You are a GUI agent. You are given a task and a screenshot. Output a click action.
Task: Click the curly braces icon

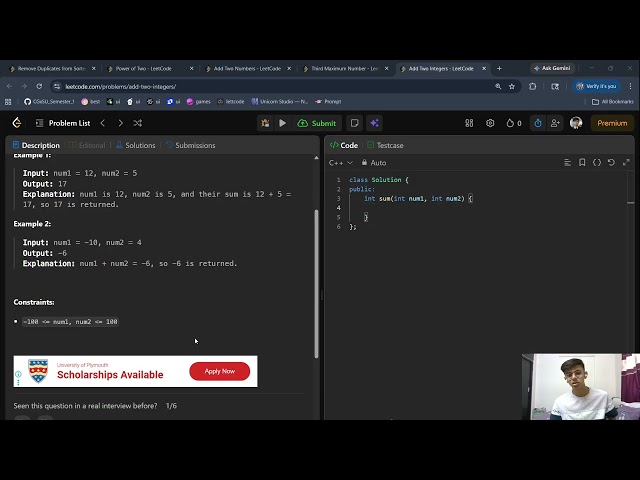pos(597,162)
